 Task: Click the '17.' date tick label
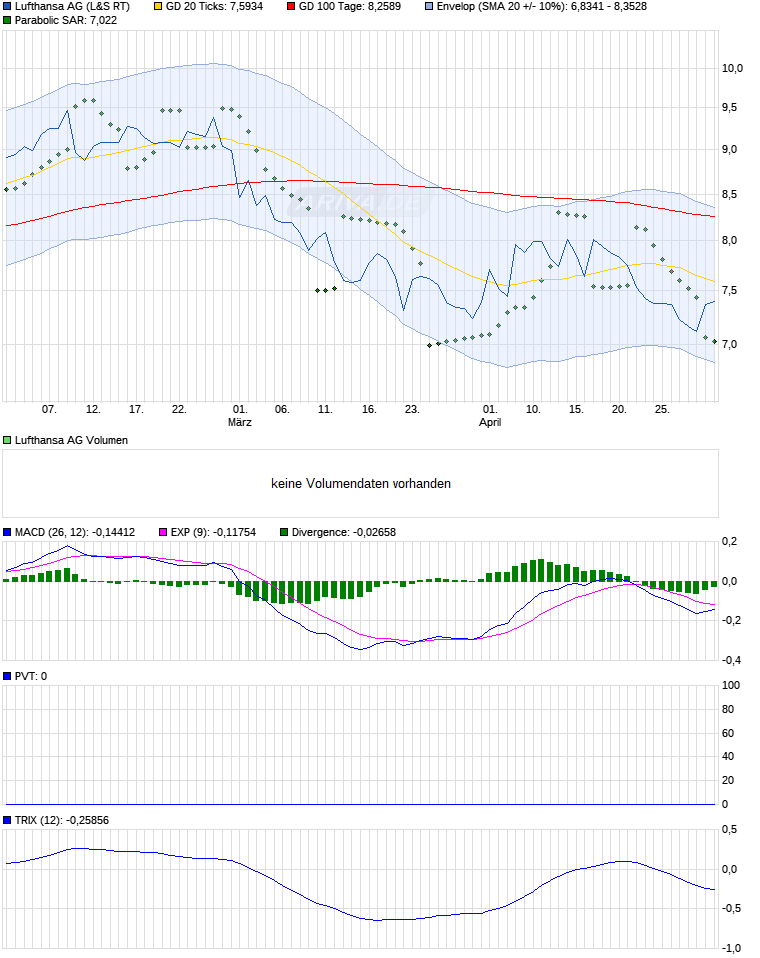coord(136,409)
